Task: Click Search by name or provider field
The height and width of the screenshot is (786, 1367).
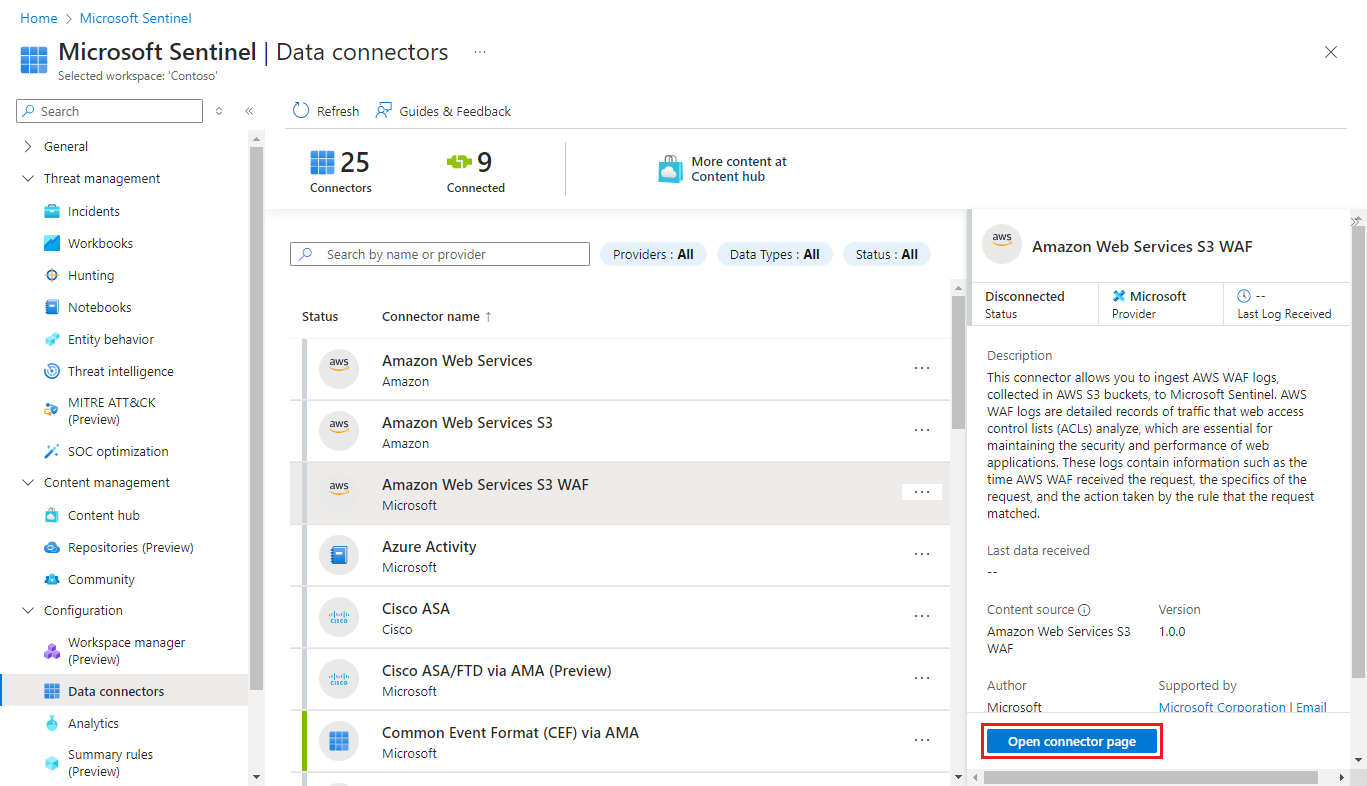Action: point(440,254)
